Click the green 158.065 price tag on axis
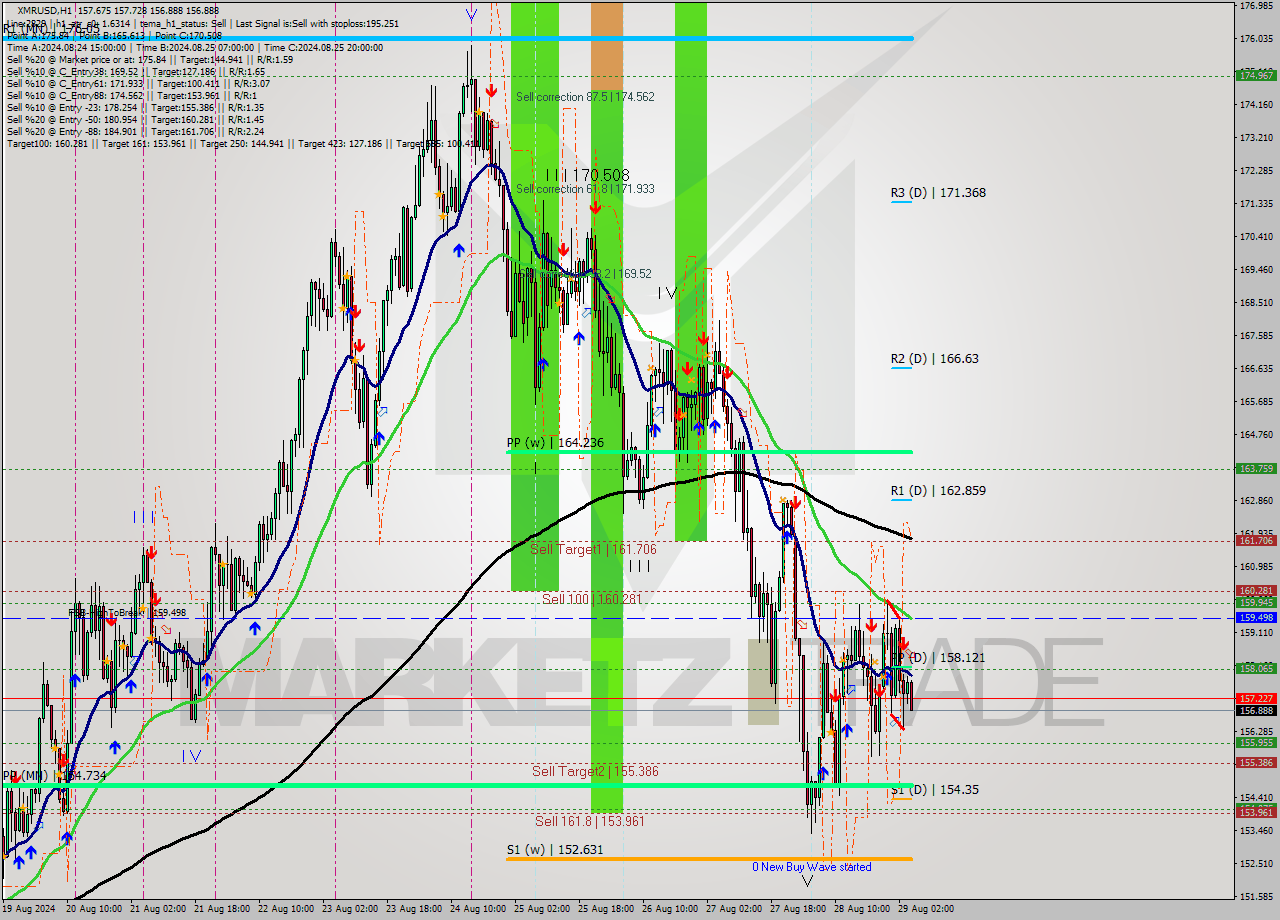The width and height of the screenshot is (1280, 920). click(x=1256, y=669)
